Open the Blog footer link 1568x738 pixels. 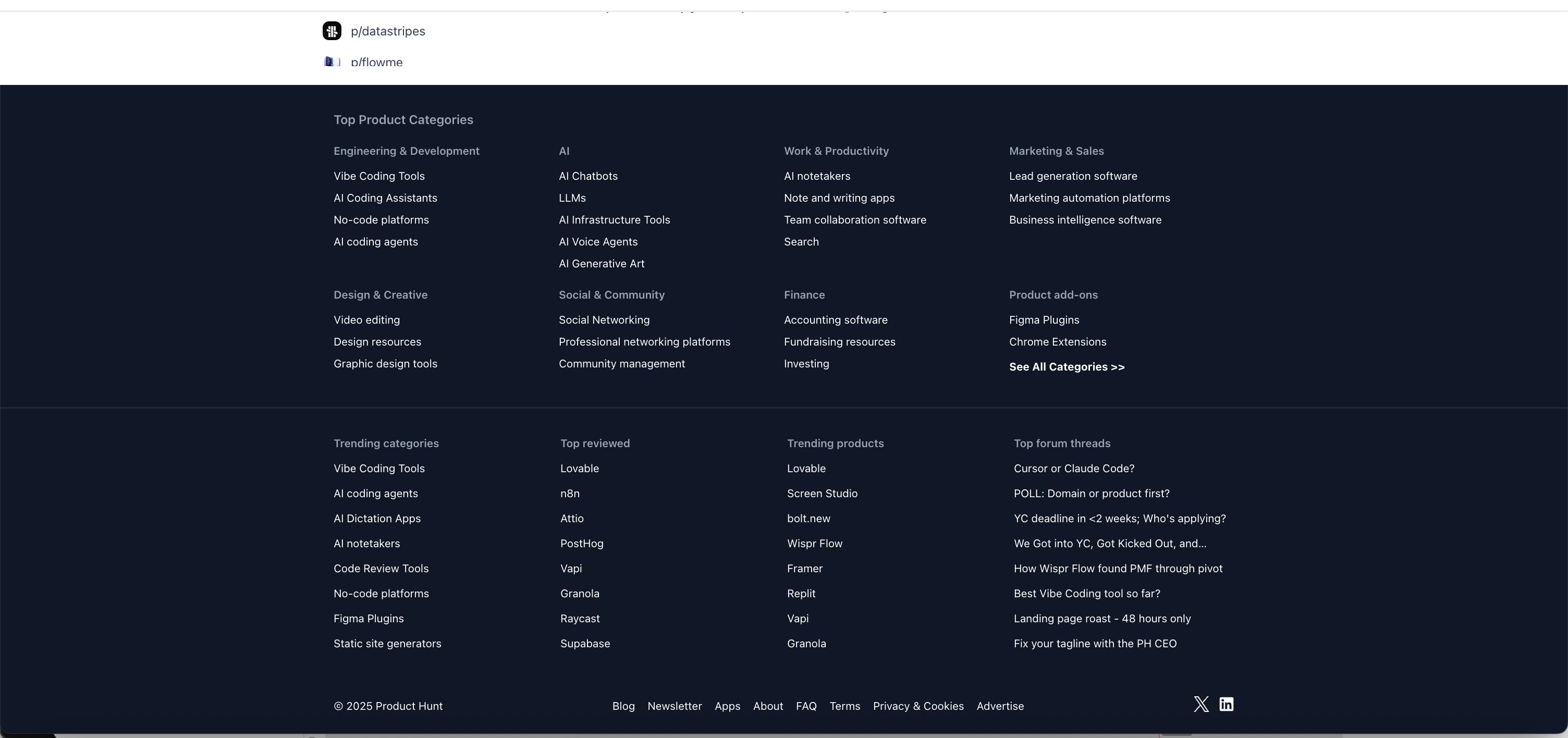tap(623, 706)
